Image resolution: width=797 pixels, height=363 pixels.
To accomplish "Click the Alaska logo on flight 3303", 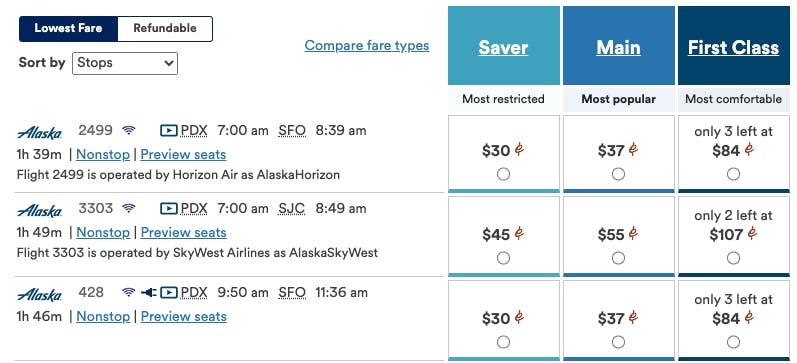I will pyautogui.click(x=40, y=210).
